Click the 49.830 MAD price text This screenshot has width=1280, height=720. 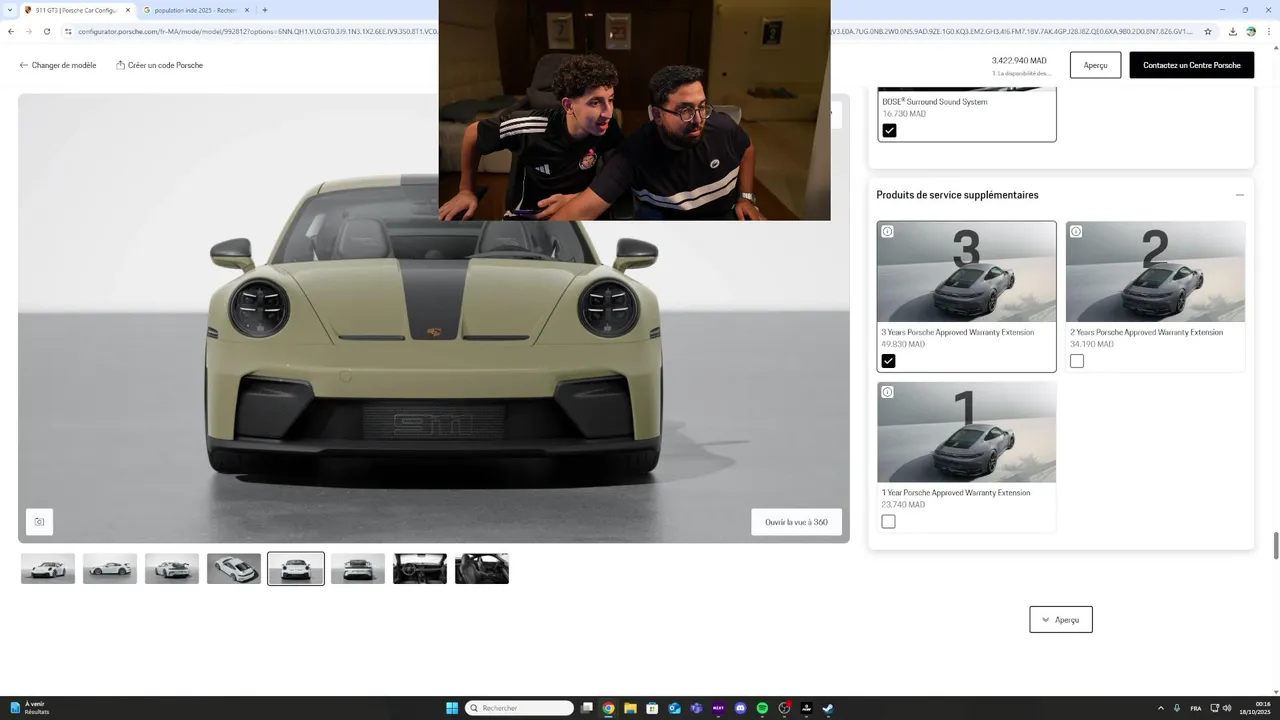903,344
